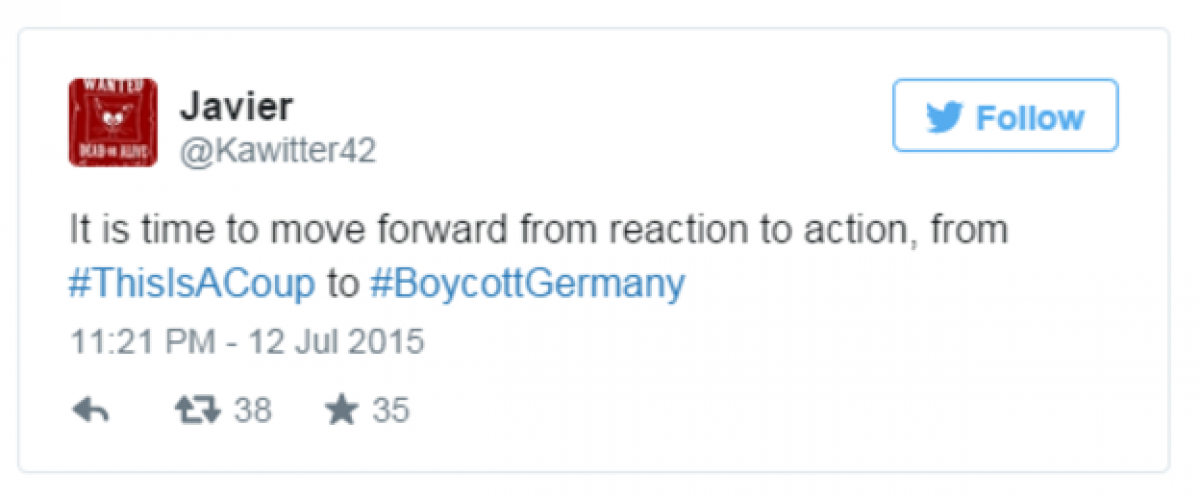Reply to tweet using arrow icon
The height and width of the screenshot is (498, 1200).
click(x=92, y=410)
